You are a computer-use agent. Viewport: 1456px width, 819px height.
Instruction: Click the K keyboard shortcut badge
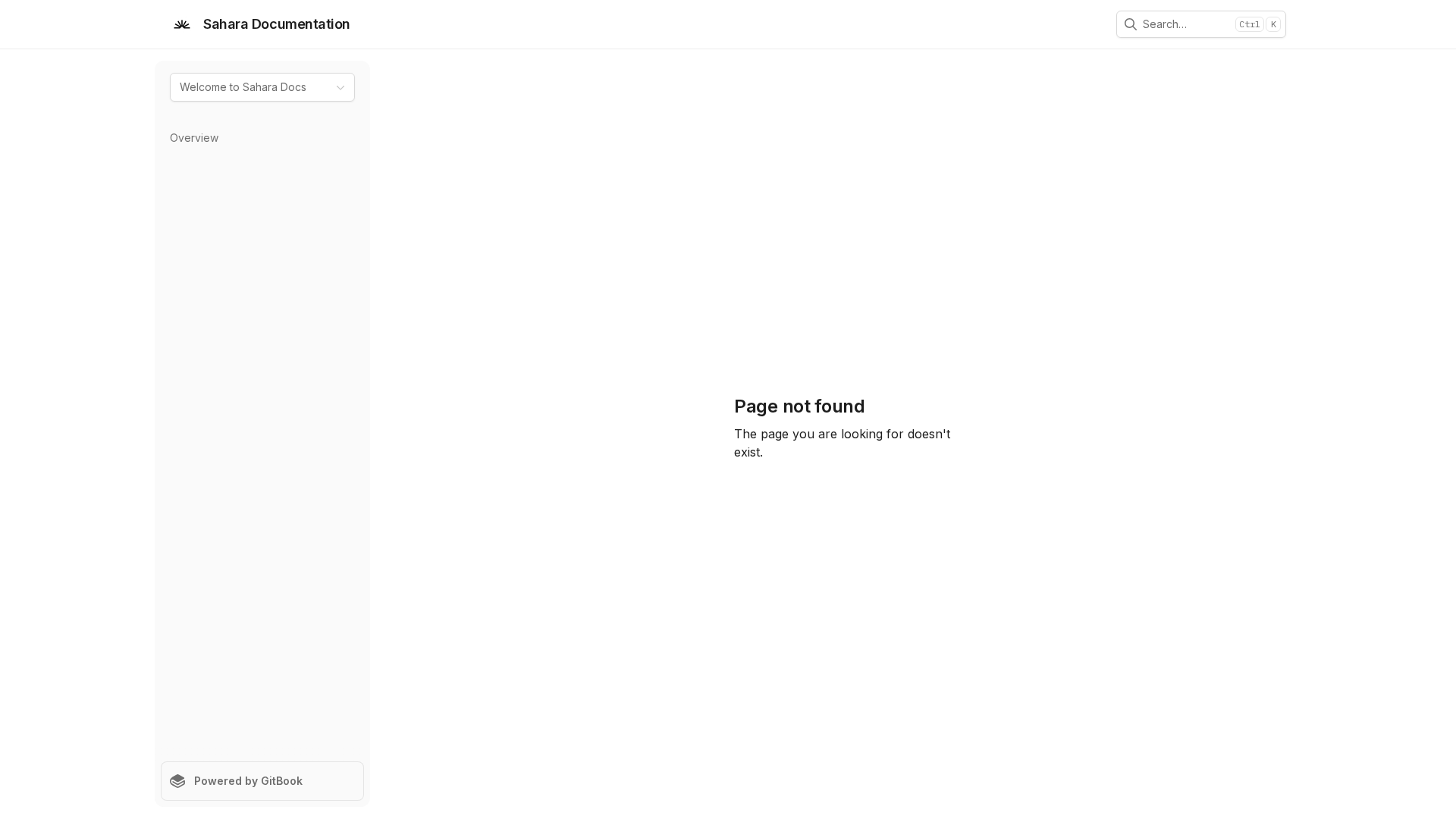[1273, 24]
